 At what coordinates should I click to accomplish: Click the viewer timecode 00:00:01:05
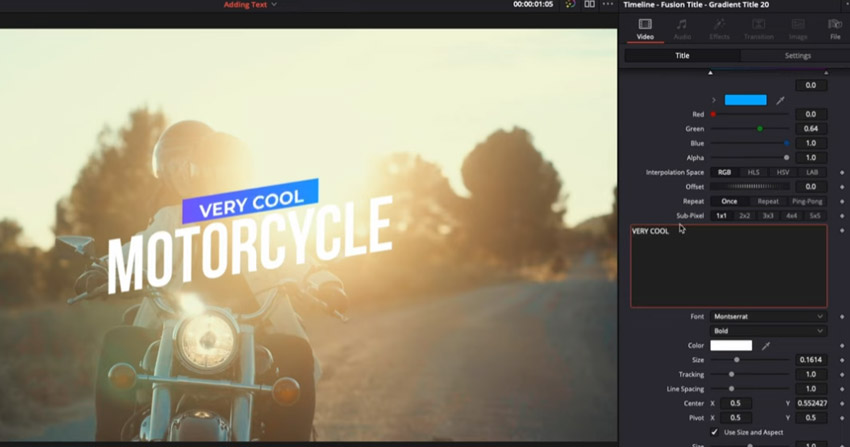pyautogui.click(x=533, y=4)
